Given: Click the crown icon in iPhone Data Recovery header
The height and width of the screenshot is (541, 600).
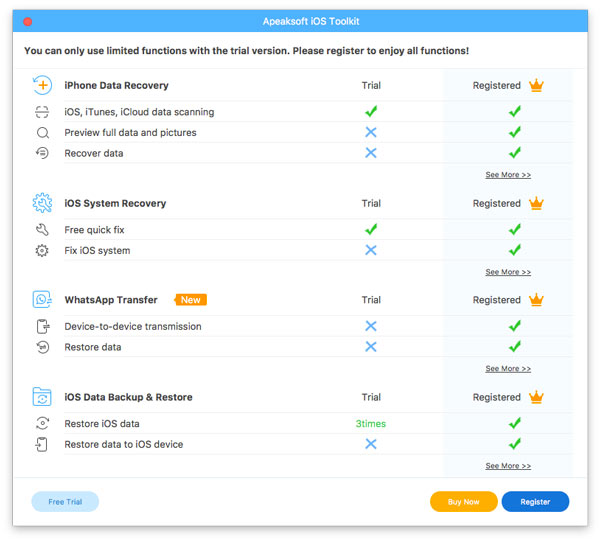Looking at the screenshot, I should tap(536, 85).
